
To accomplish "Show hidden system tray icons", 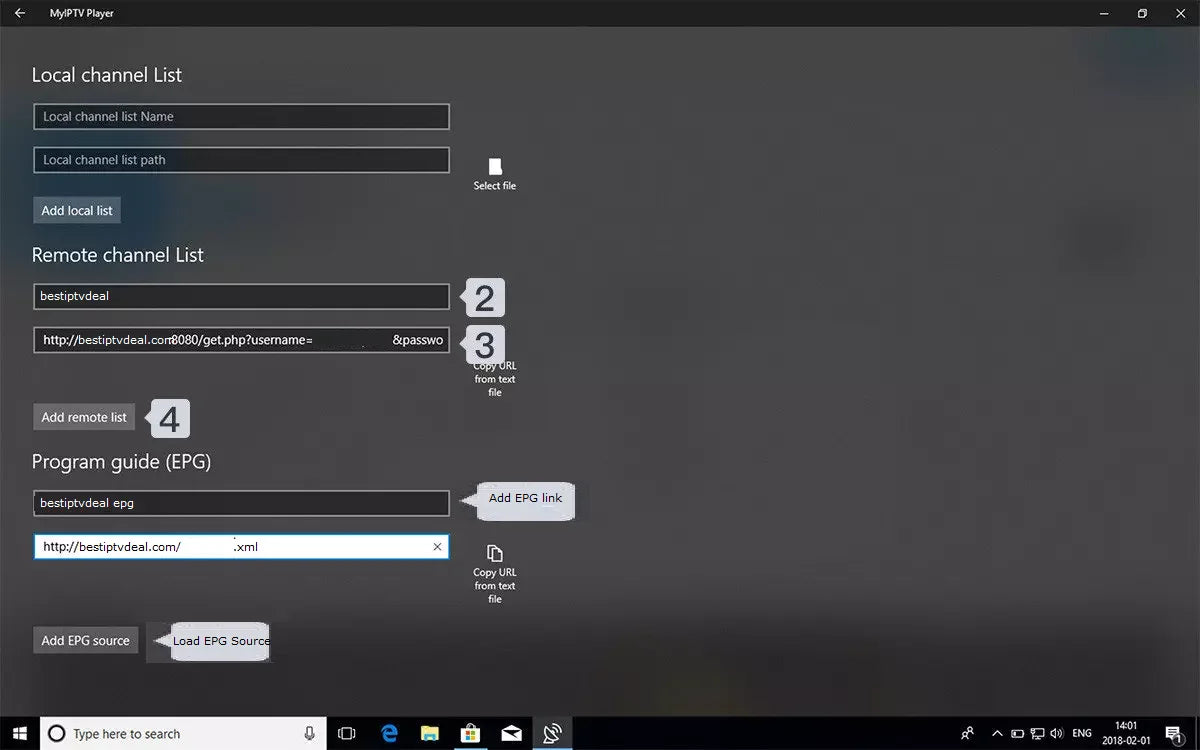I will [x=997, y=733].
